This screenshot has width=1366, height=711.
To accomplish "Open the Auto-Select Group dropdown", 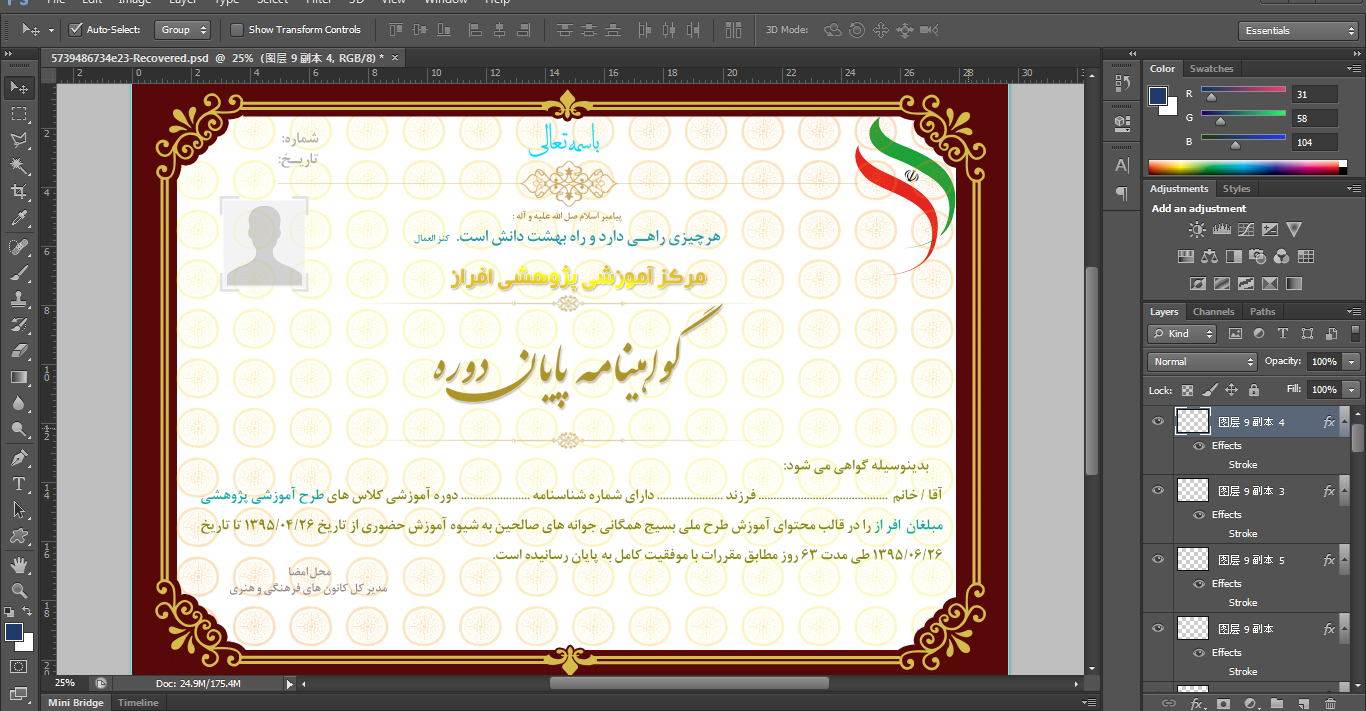I will click(x=184, y=30).
